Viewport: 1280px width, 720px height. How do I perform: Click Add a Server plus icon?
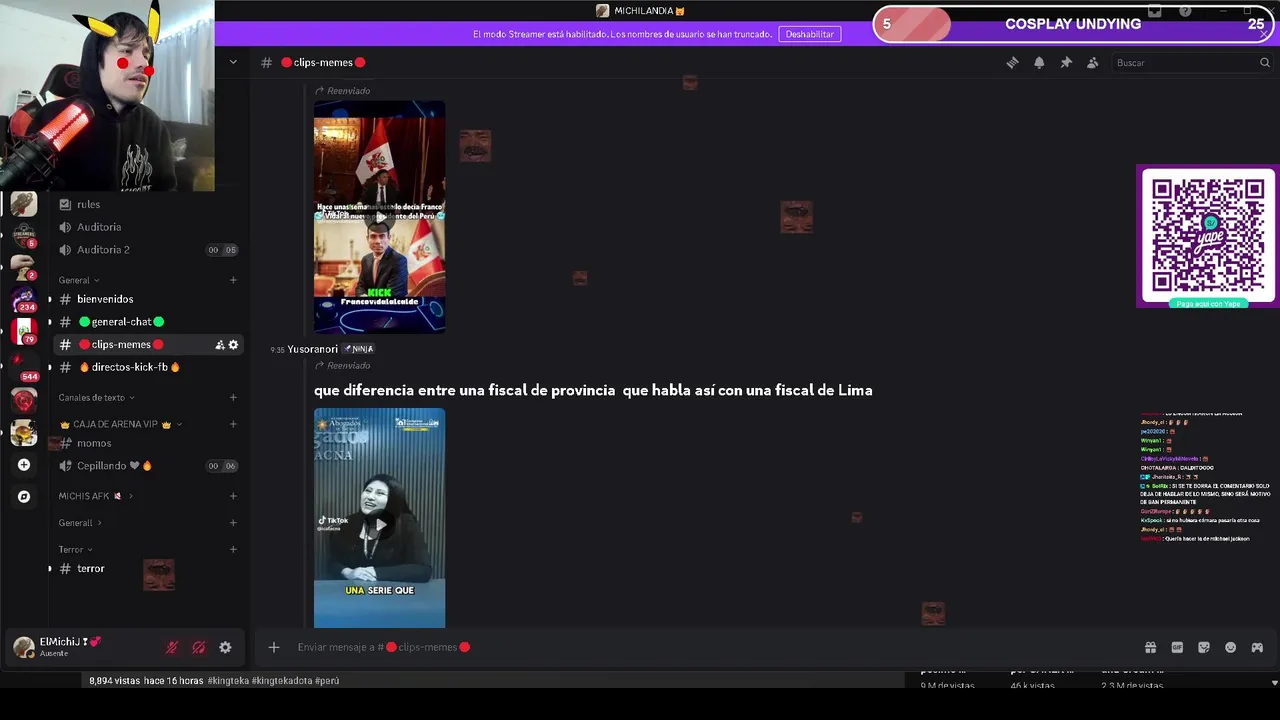[24, 465]
